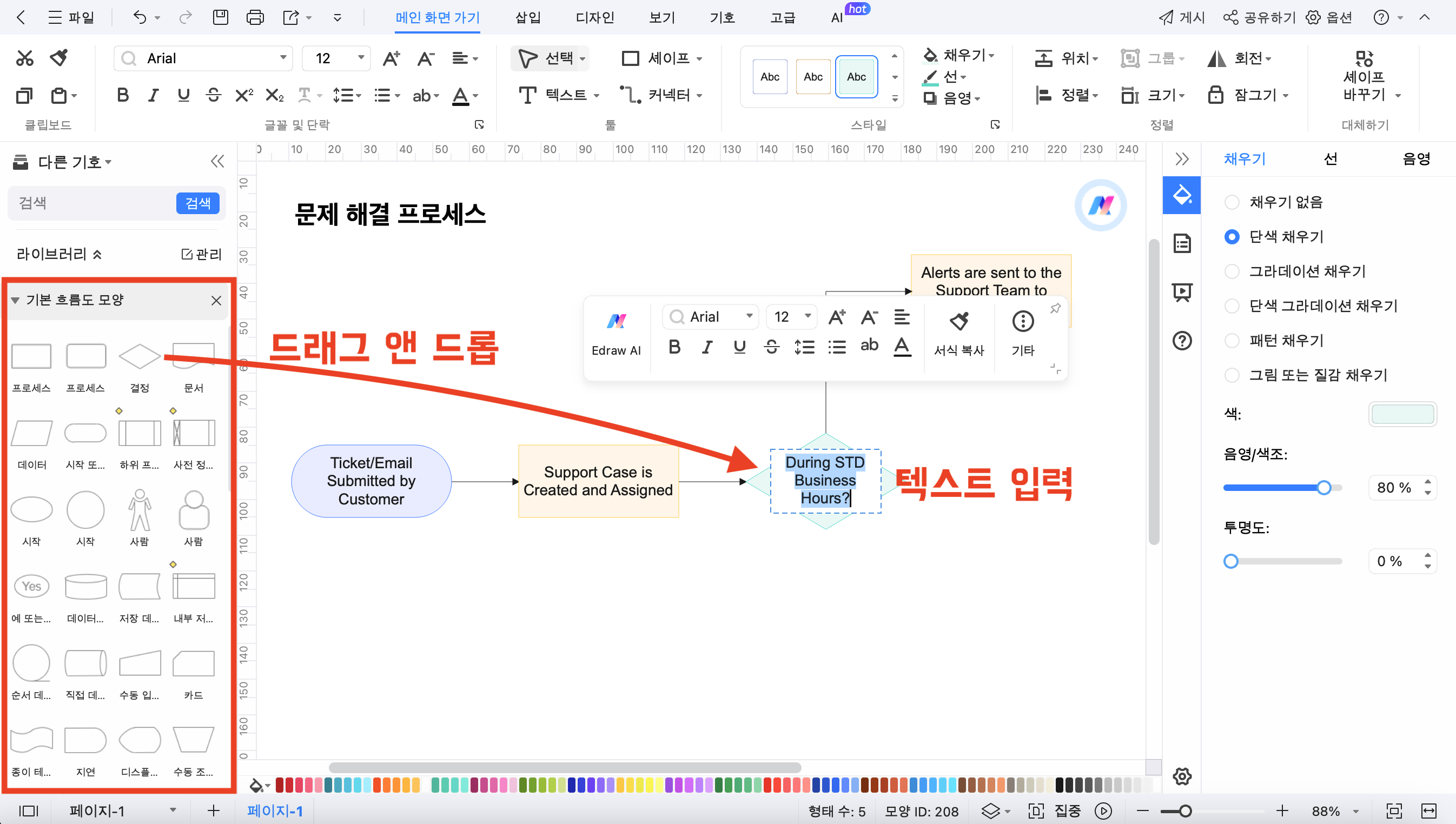Click the subscript icon
The image size is (1456, 824).
tap(275, 95)
